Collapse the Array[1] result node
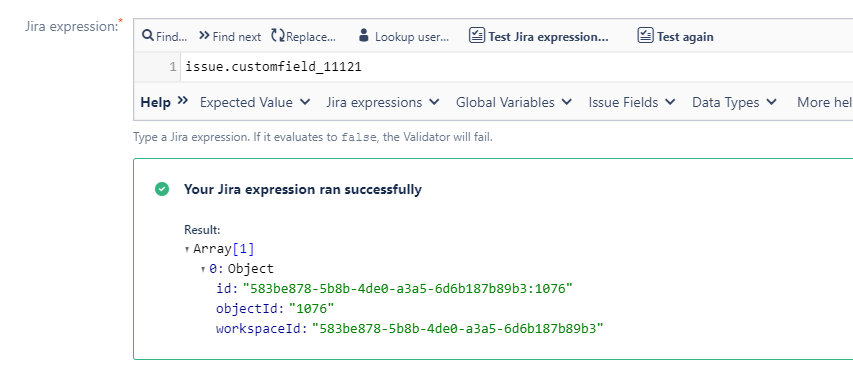 tap(187, 250)
